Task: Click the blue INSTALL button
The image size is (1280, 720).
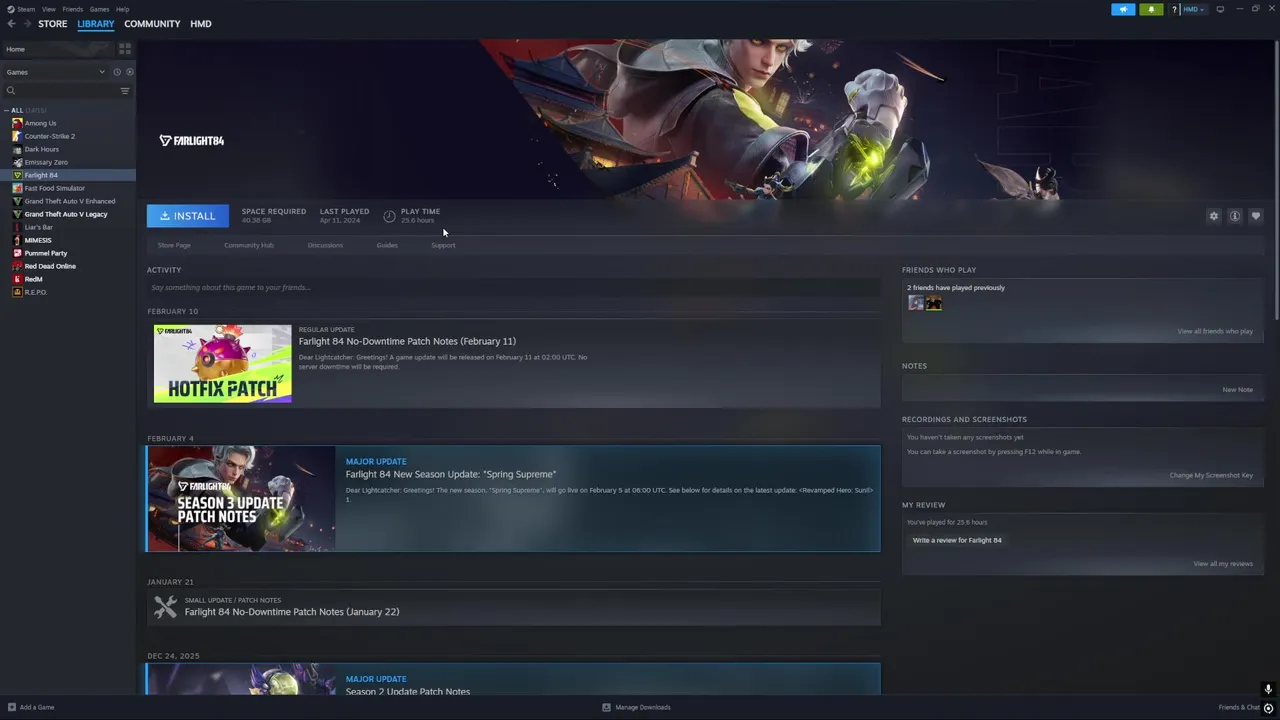Action: (188, 216)
